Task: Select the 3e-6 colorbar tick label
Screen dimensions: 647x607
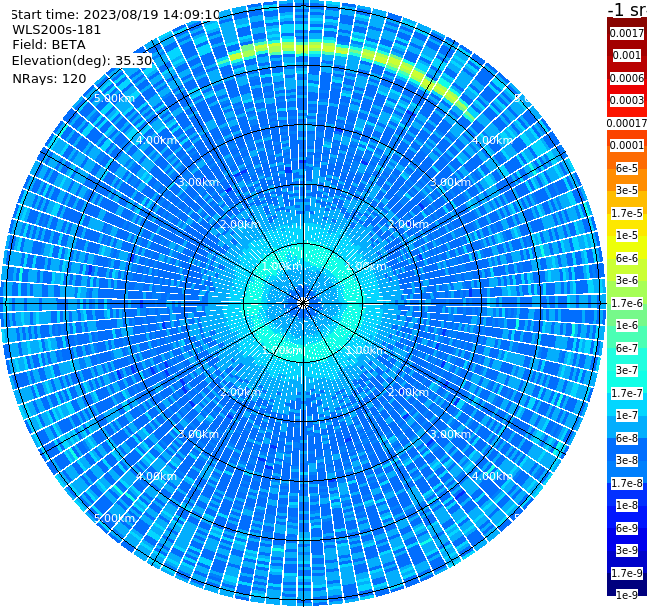Action: (x=627, y=280)
